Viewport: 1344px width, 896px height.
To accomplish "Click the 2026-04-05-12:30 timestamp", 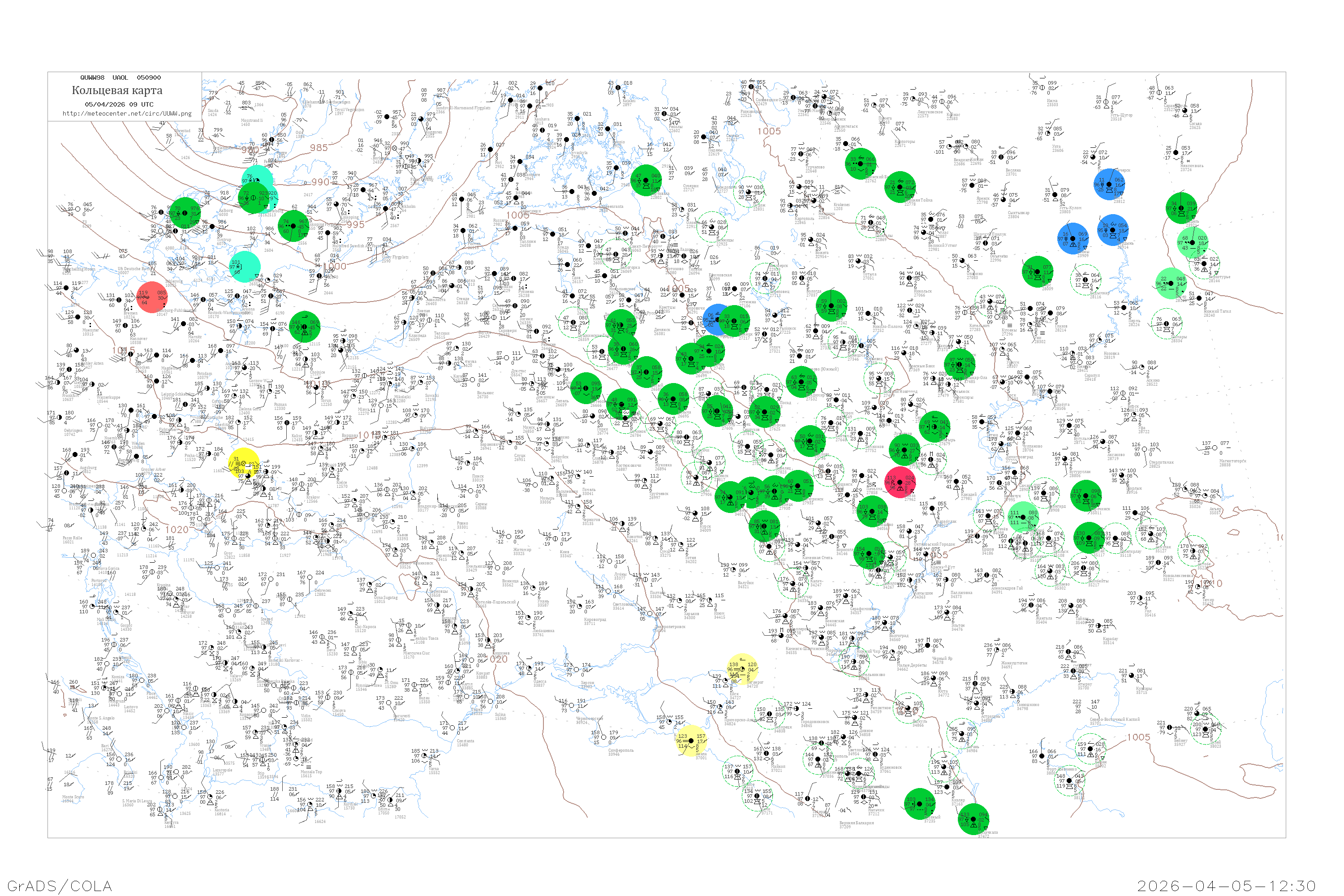I will tap(1226, 885).
